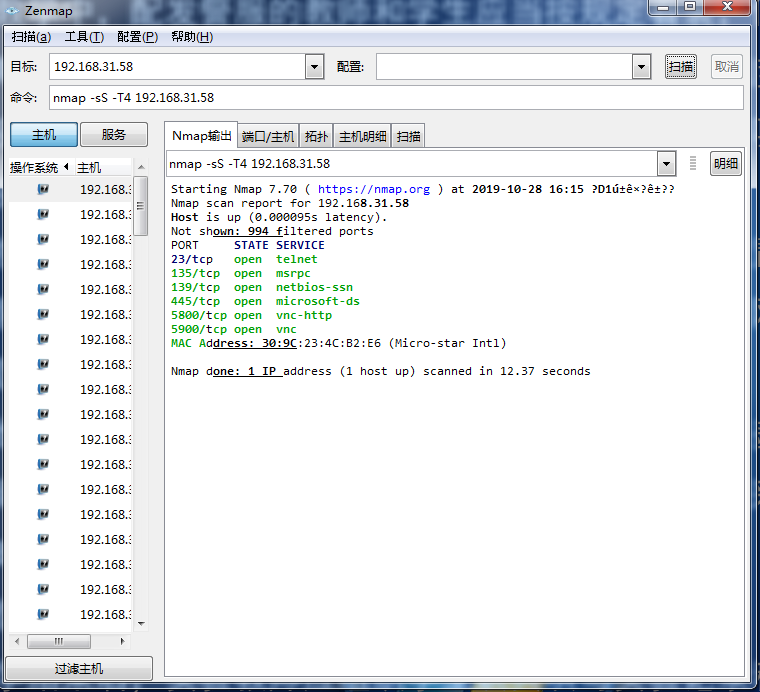This screenshot has width=760, height=692.
Task: Expand the 目标 target dropdown arrow
Action: click(x=315, y=66)
